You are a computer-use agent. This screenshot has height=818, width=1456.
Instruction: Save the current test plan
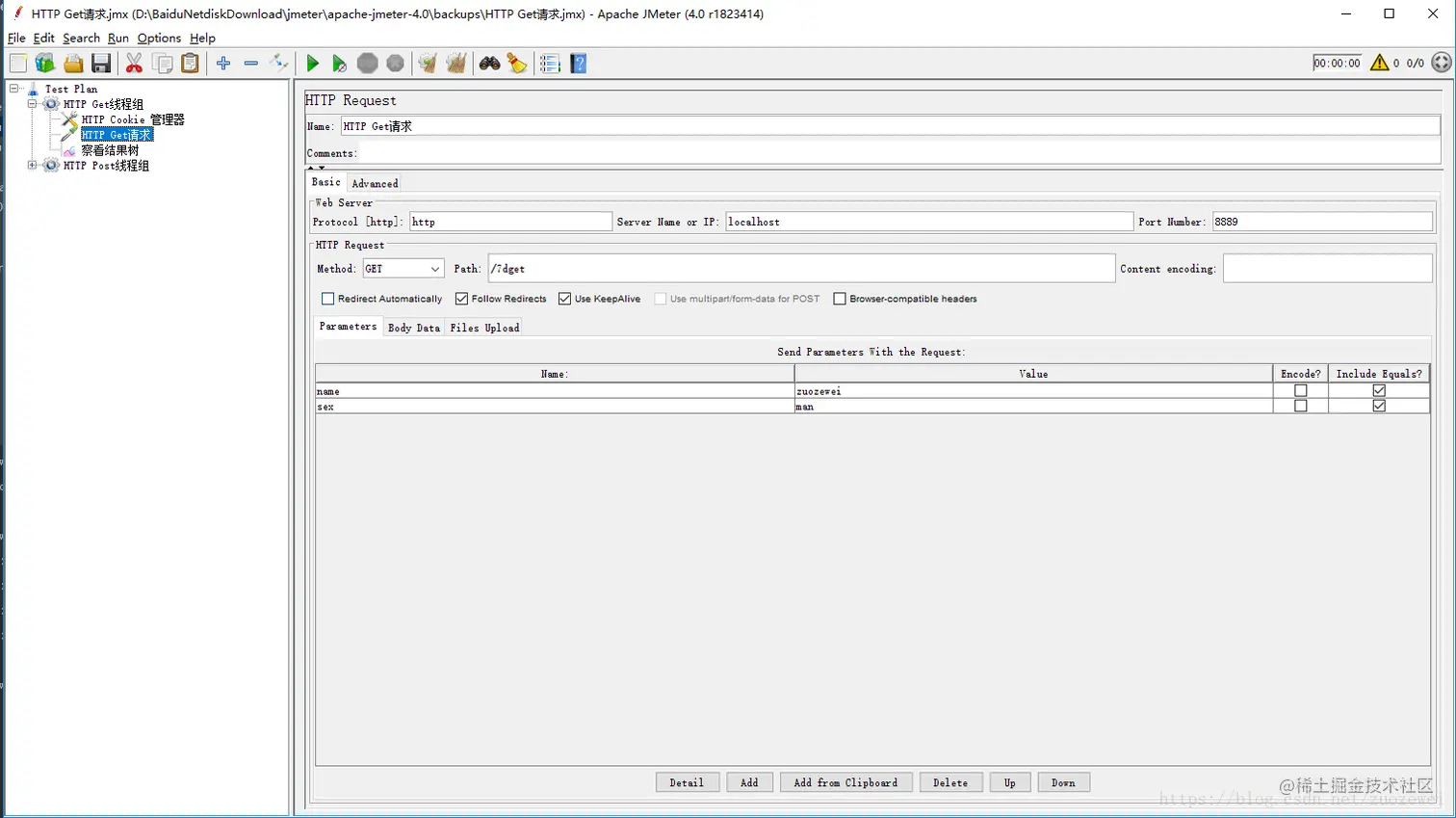[100, 63]
